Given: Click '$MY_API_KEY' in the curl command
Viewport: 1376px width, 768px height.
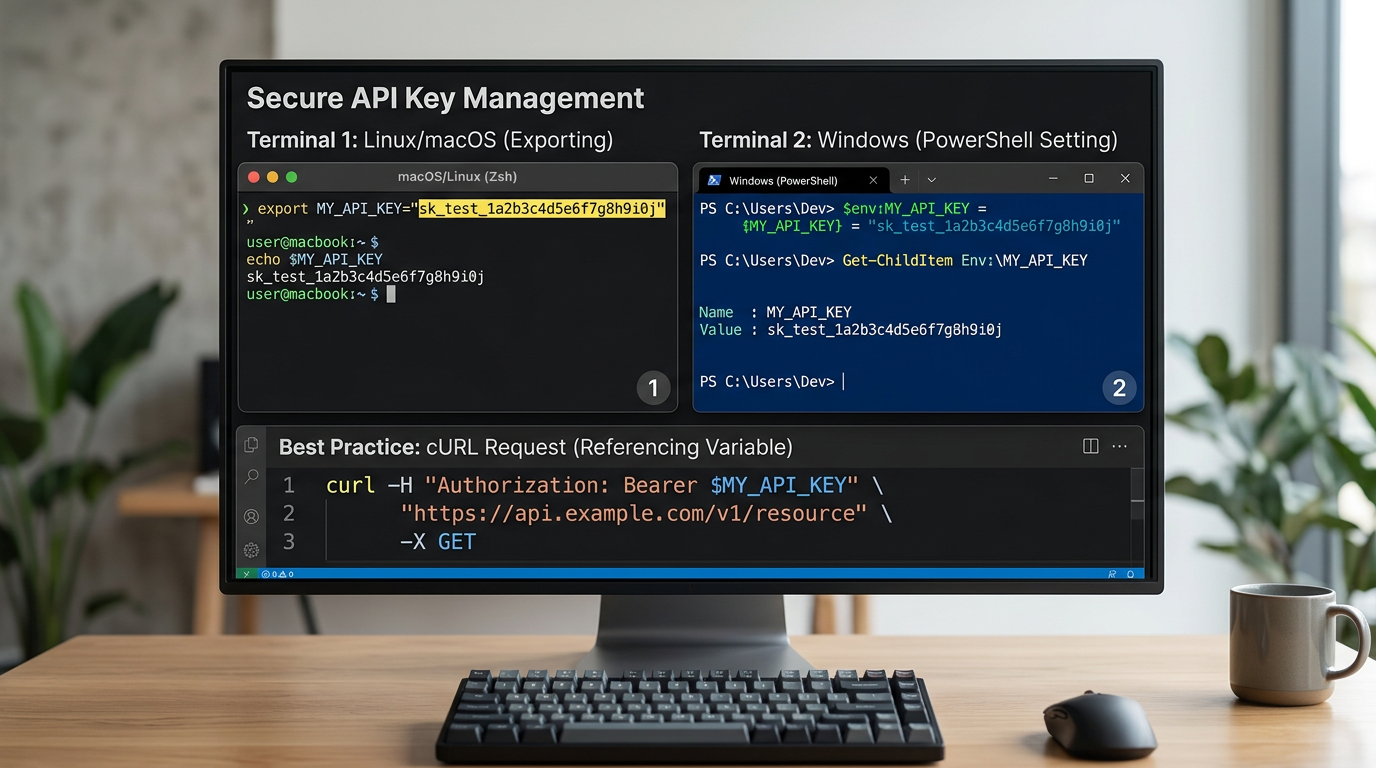Looking at the screenshot, I should click(x=779, y=485).
